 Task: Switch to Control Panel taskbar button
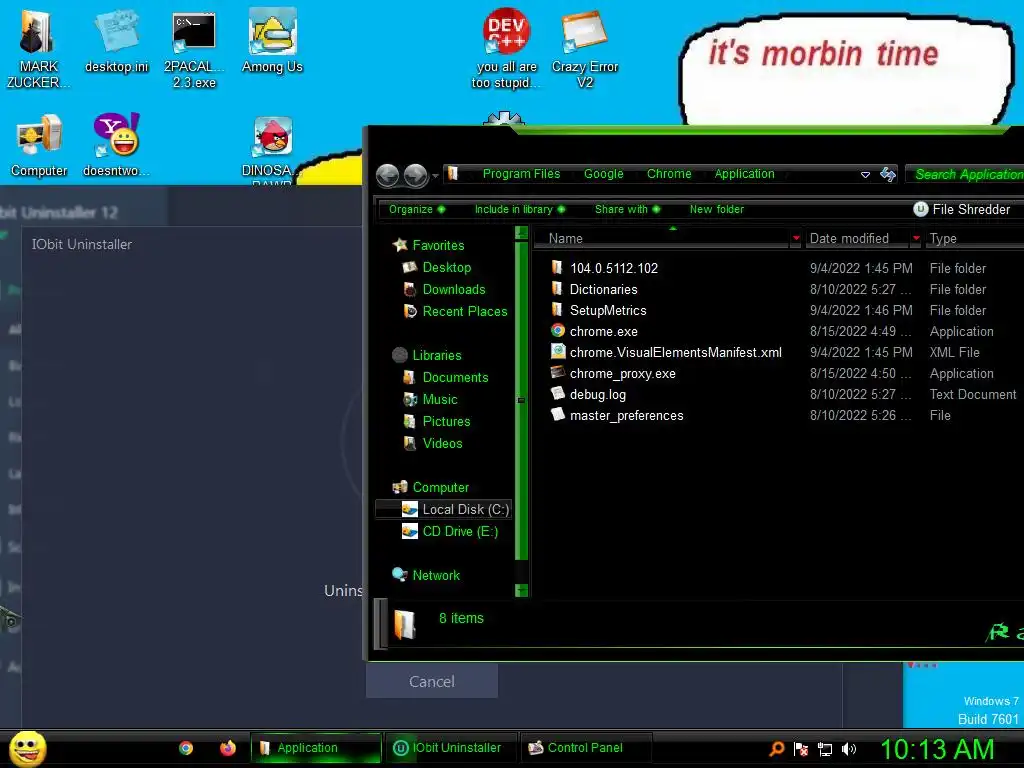pos(585,748)
